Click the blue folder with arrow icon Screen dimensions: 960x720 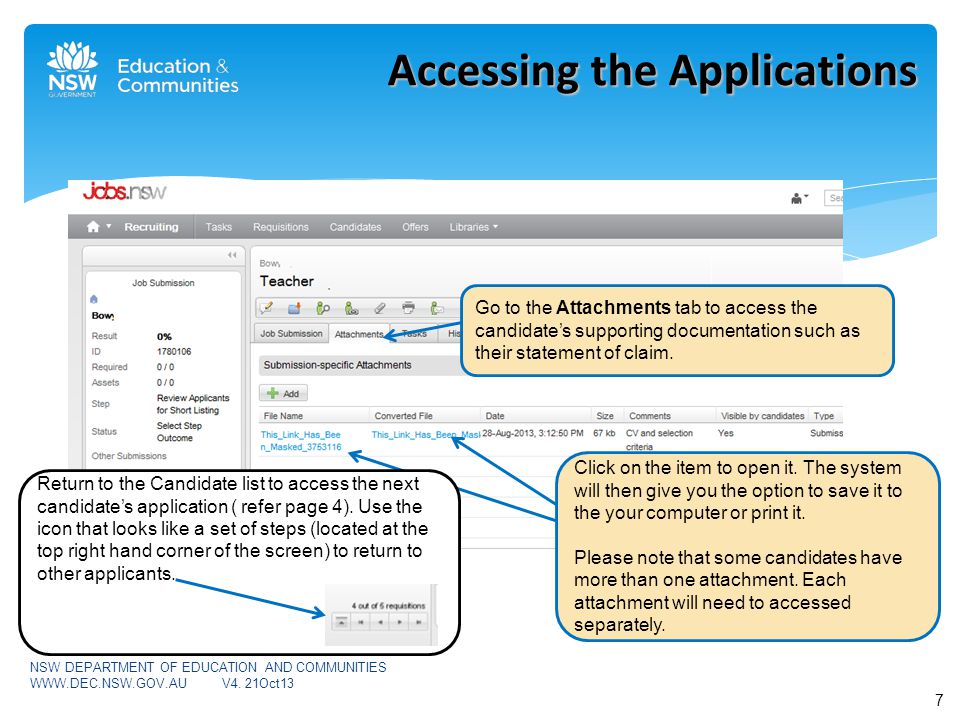294,308
